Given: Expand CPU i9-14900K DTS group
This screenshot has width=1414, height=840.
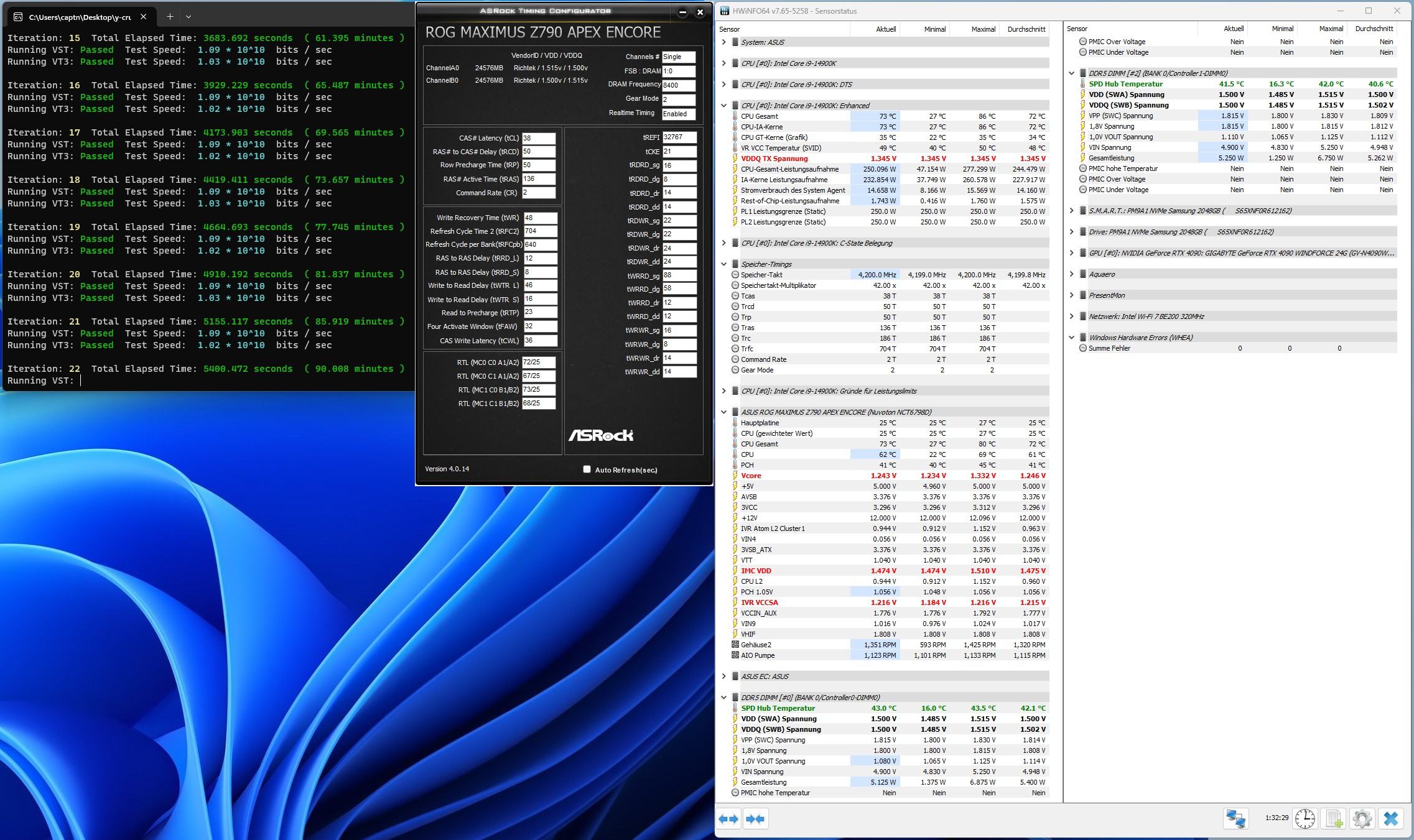Looking at the screenshot, I should [x=723, y=85].
